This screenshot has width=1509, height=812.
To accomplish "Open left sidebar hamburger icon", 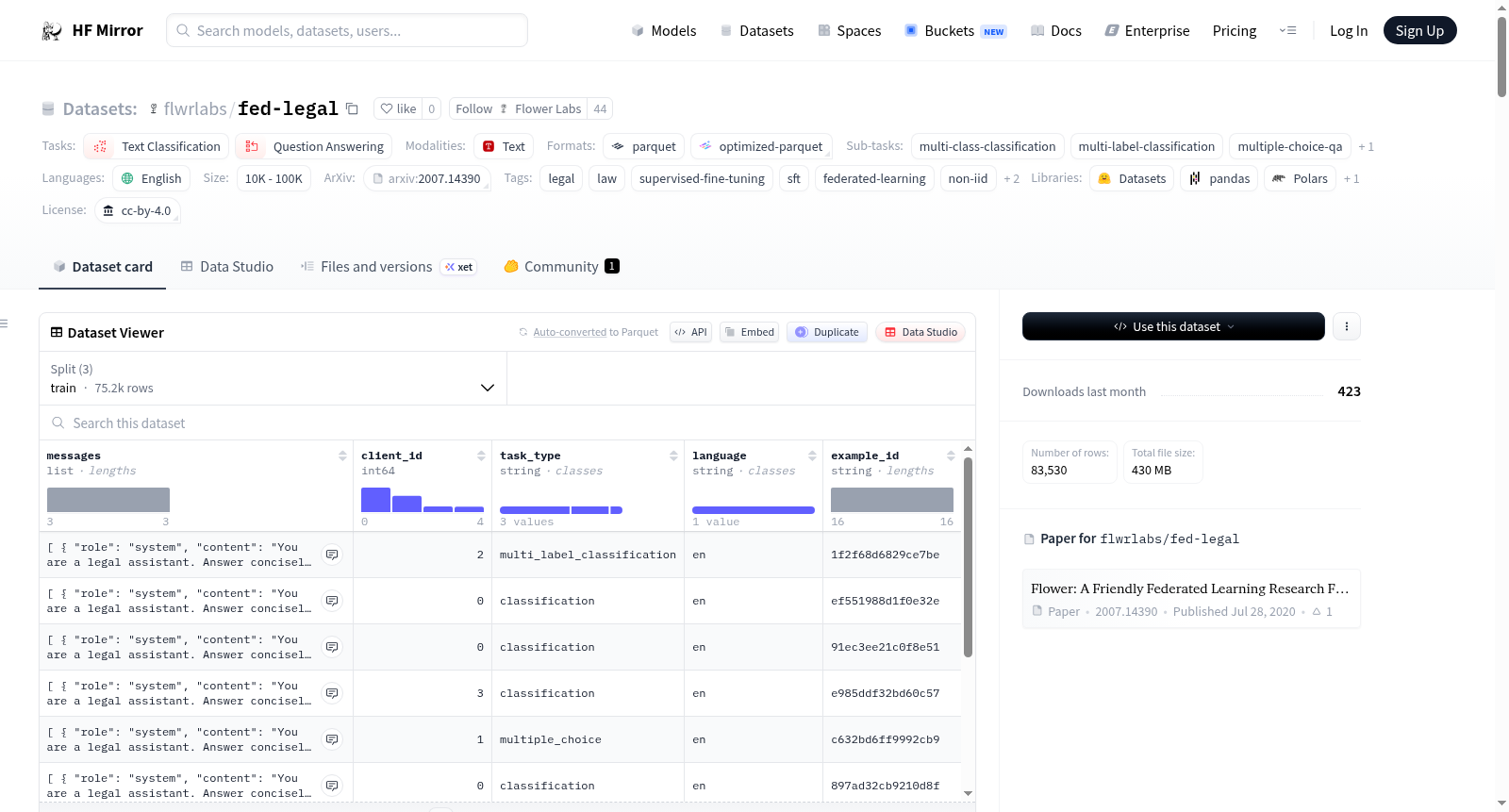I will [4, 323].
